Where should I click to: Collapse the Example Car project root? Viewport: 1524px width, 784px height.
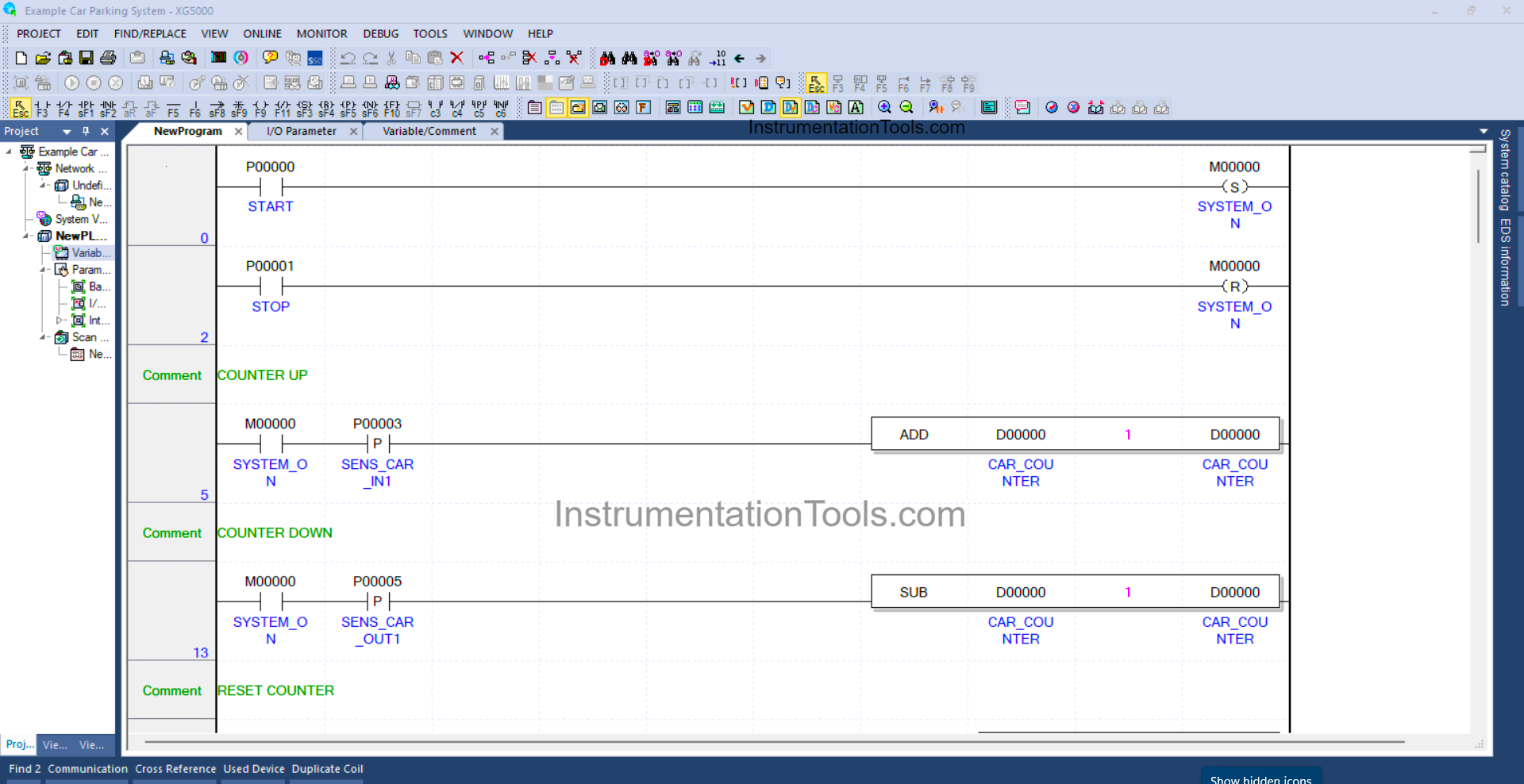pyautogui.click(x=9, y=151)
